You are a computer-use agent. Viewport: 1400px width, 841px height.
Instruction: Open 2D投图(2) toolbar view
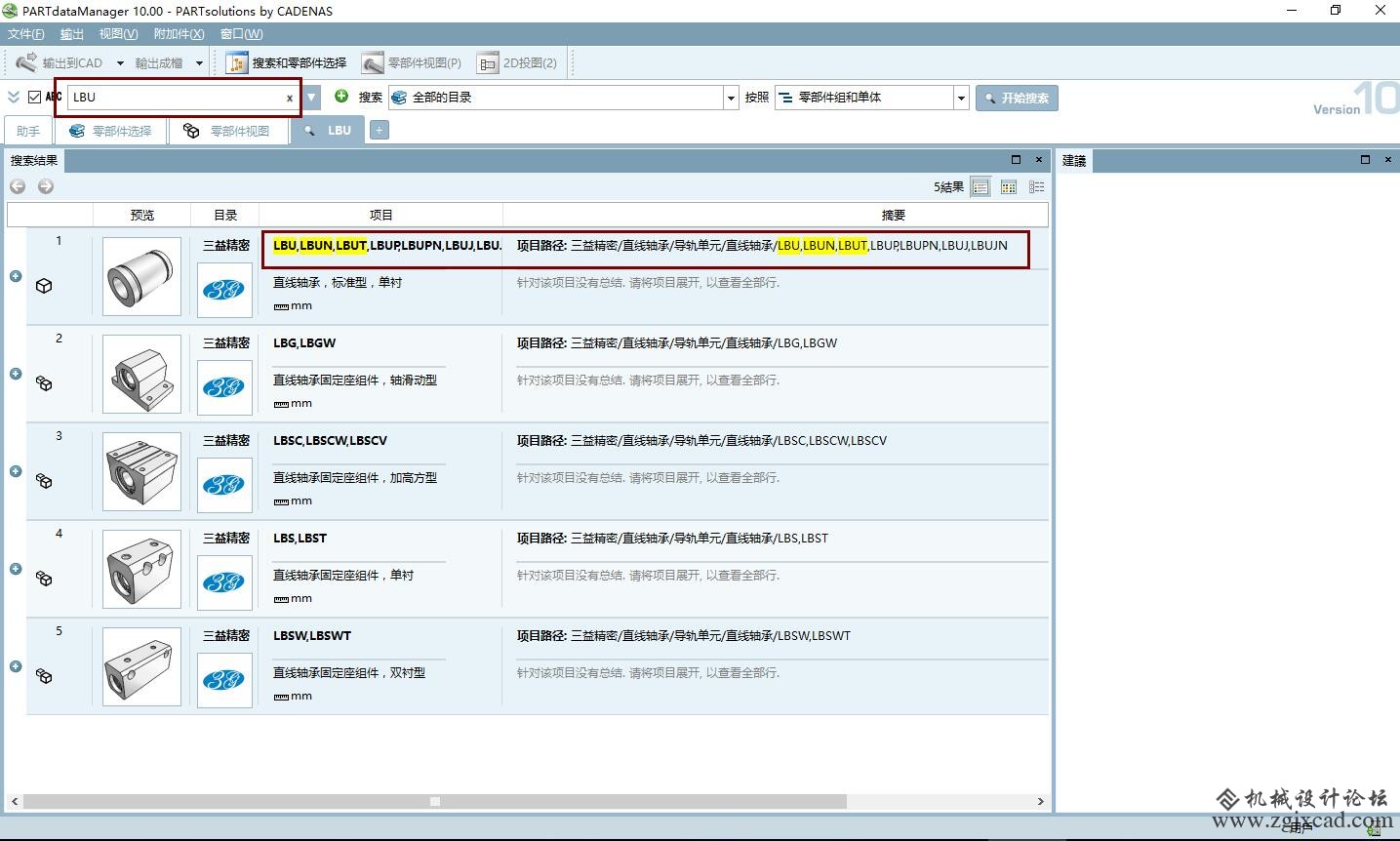(x=517, y=62)
